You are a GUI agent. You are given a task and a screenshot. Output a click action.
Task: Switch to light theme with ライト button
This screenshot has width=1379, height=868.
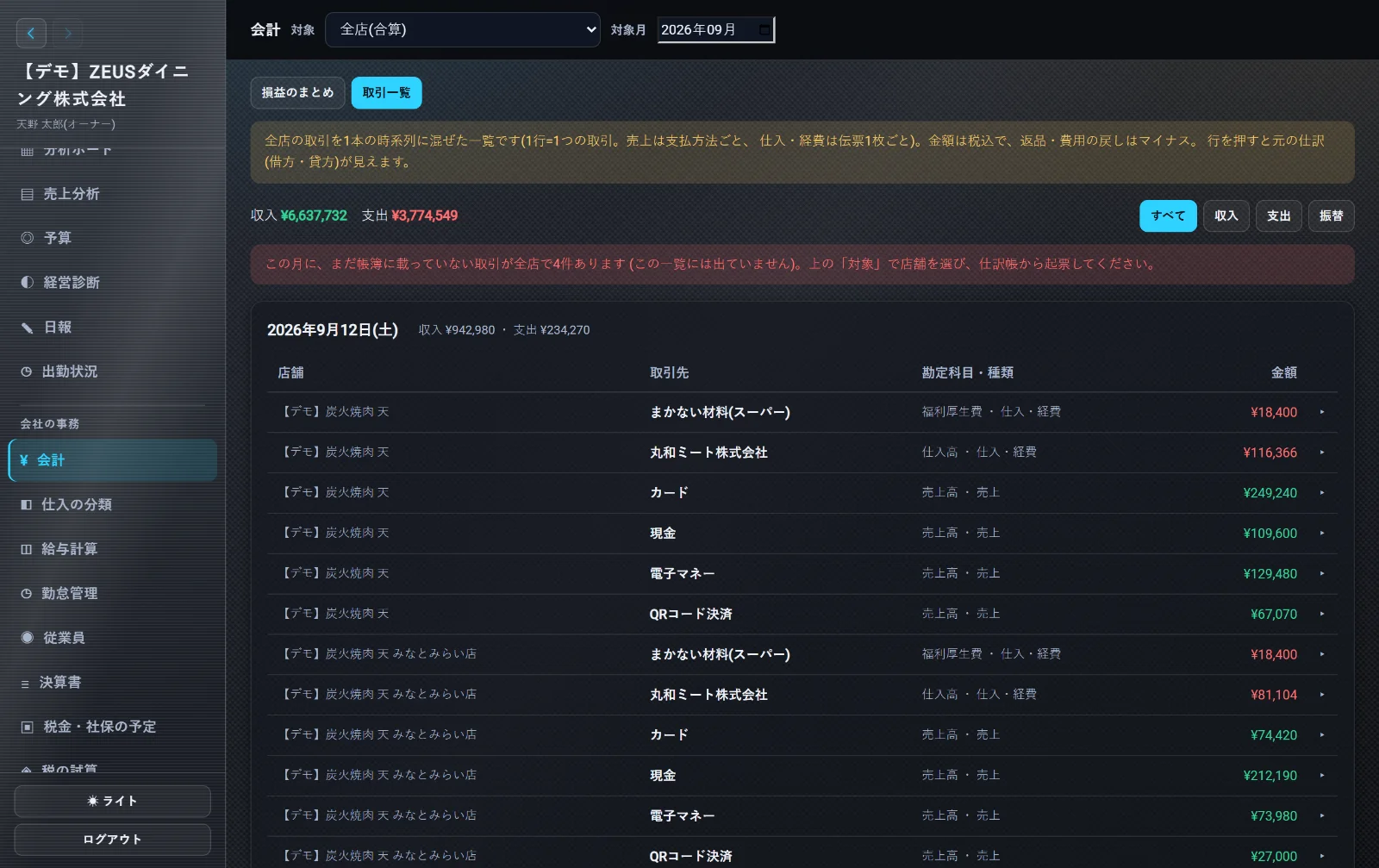click(112, 801)
